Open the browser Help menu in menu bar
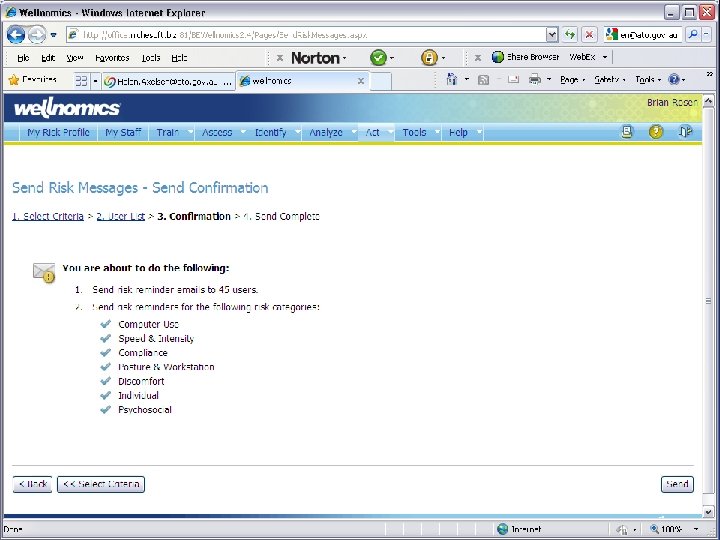This screenshot has height=540, width=720. [179, 58]
